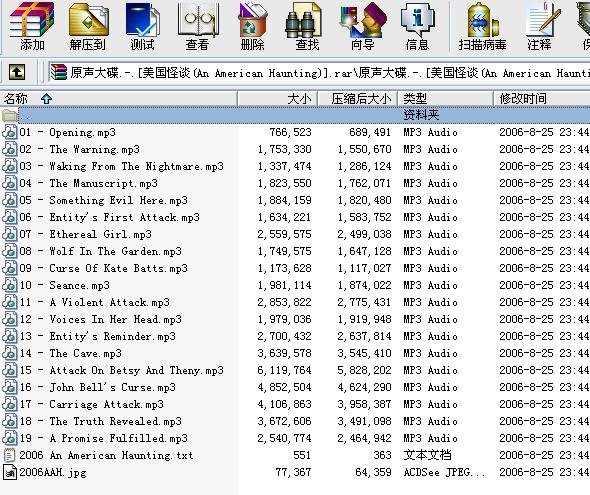Click the 添加 (Add) toolbar icon
Screen dimensions: 590x495
[32, 26]
